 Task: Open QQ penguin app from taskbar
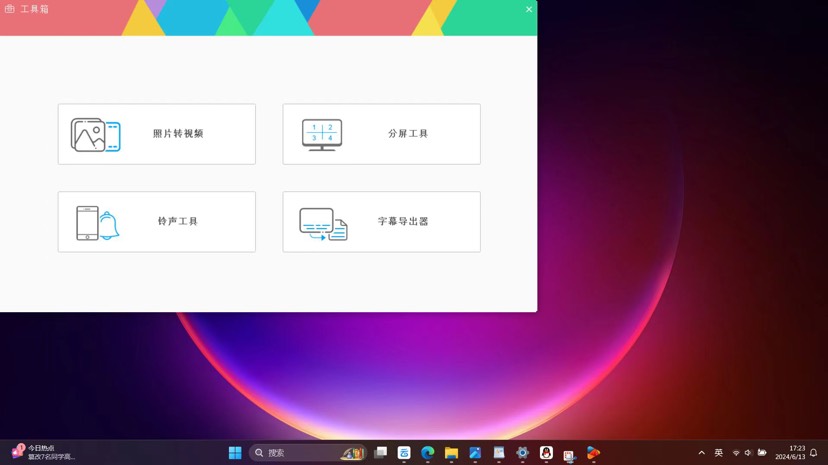coord(546,453)
